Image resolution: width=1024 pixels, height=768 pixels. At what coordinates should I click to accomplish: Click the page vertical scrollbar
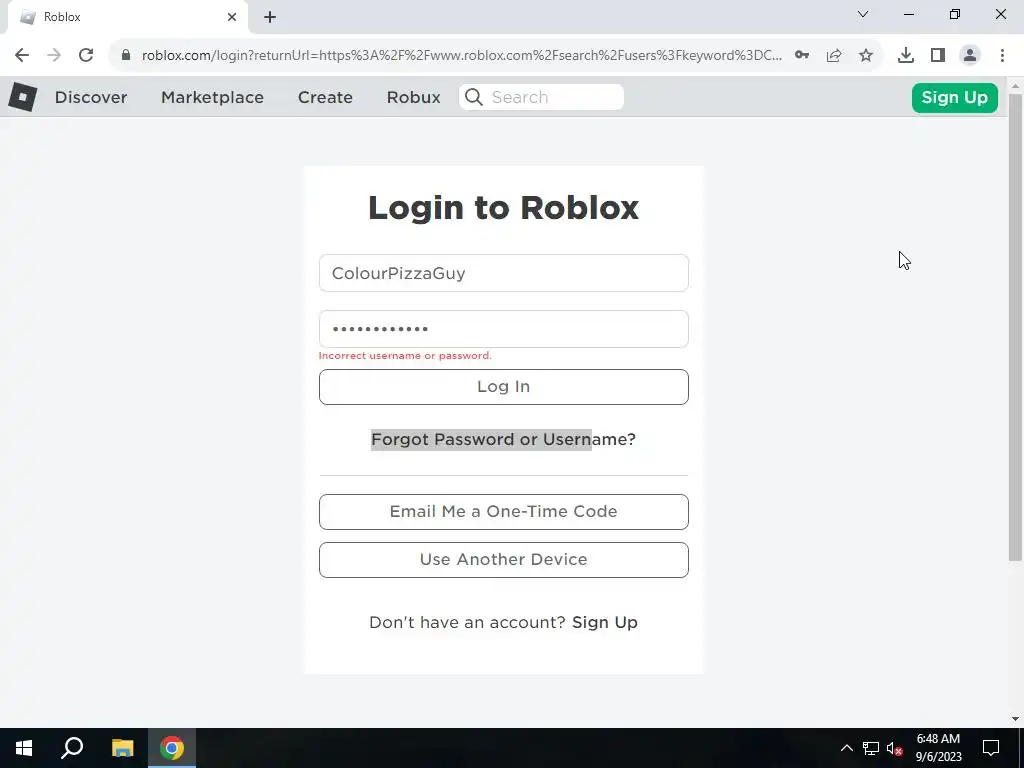click(x=1015, y=327)
